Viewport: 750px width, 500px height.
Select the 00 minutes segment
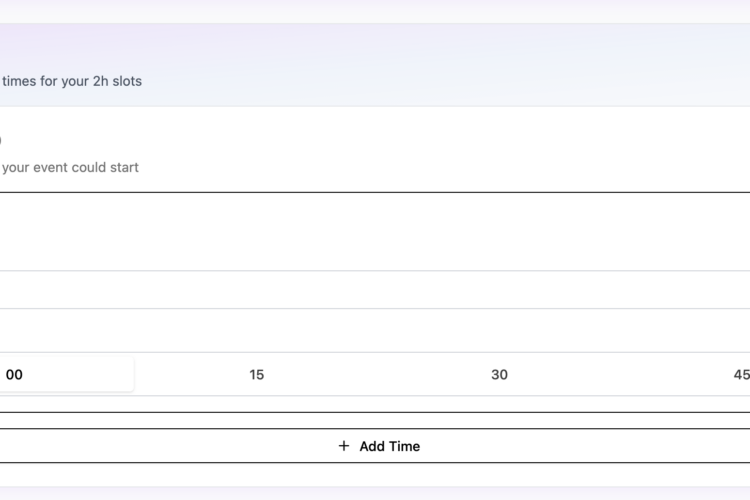pos(60,375)
